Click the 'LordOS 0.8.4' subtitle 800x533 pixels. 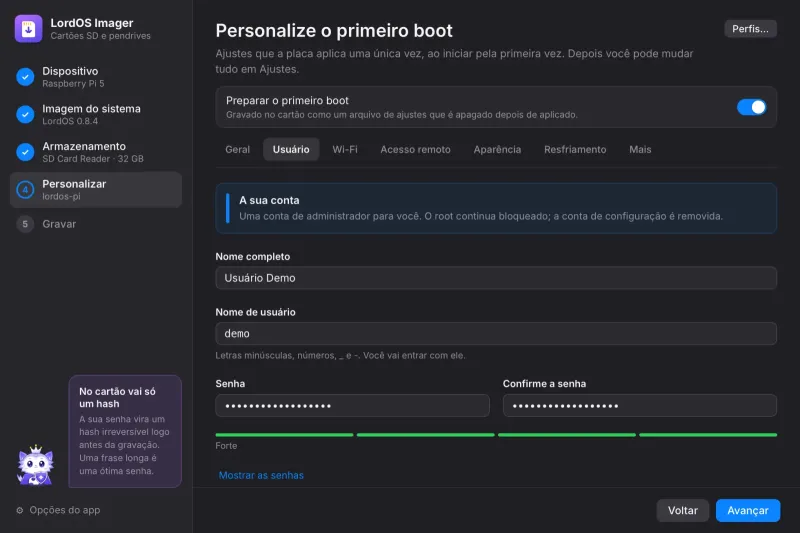point(70,121)
